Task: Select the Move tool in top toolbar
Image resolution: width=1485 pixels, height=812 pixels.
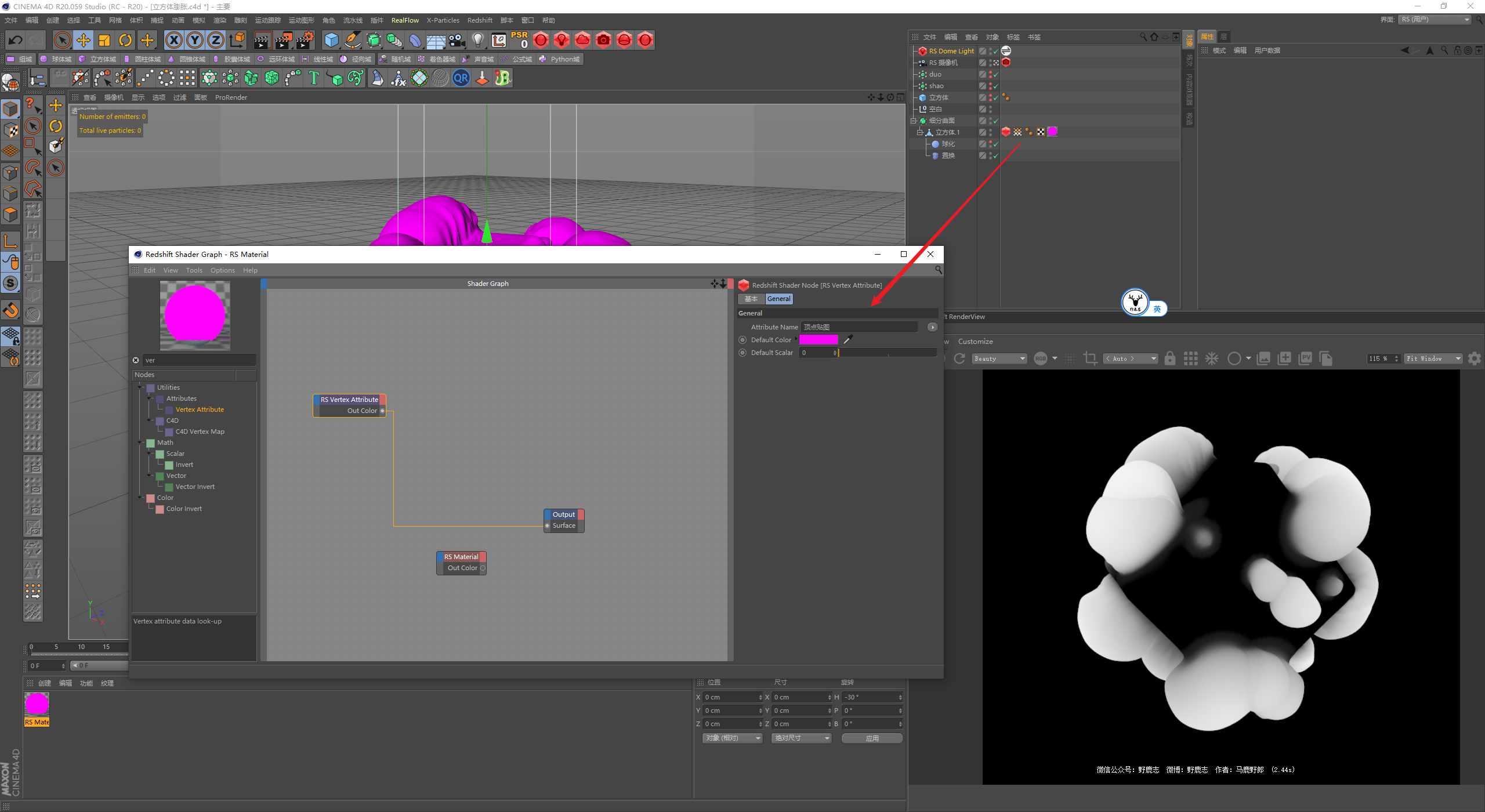Action: pyautogui.click(x=84, y=40)
